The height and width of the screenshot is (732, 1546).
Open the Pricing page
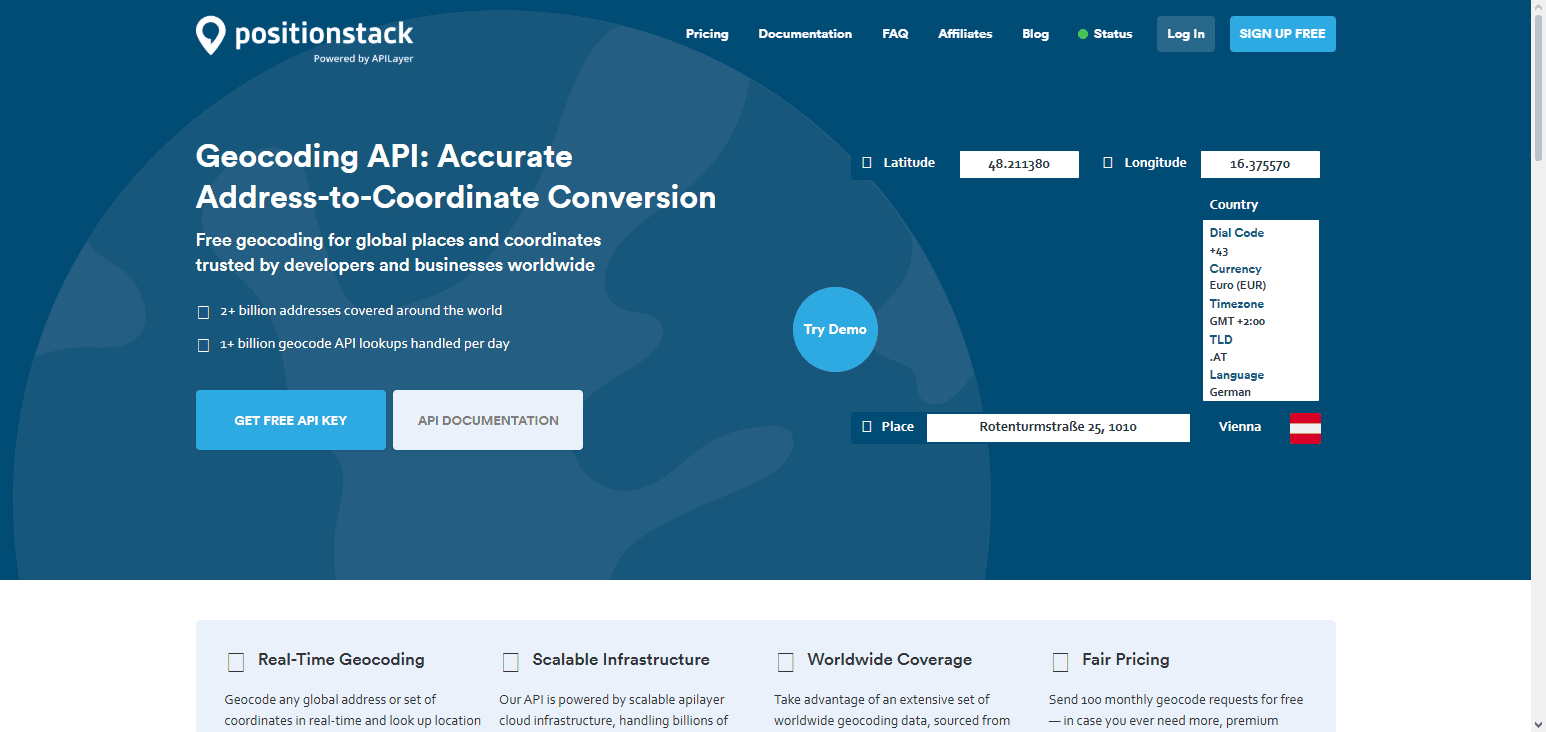coord(707,34)
